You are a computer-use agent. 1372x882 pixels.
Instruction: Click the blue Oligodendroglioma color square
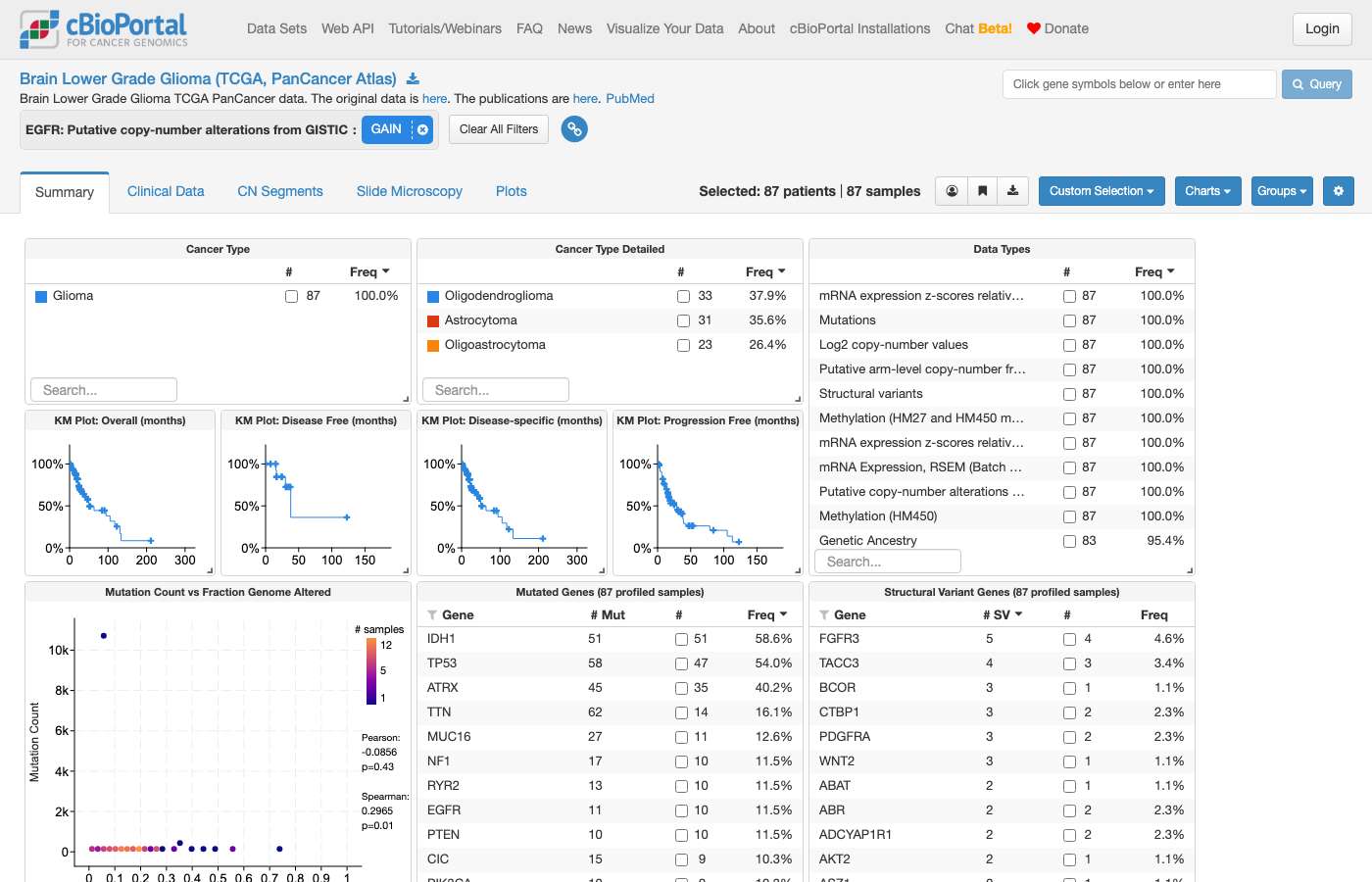click(x=433, y=296)
